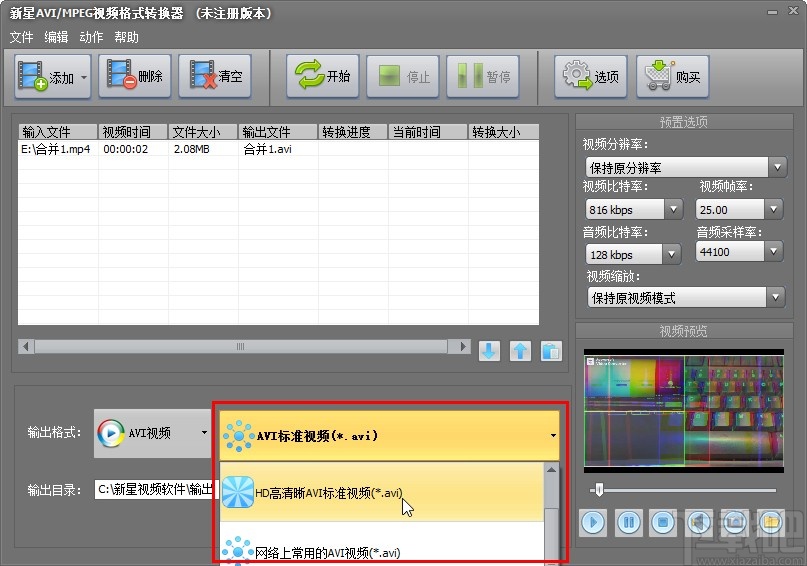
Task: Click the 当前时间 column header
Action: 428,132
